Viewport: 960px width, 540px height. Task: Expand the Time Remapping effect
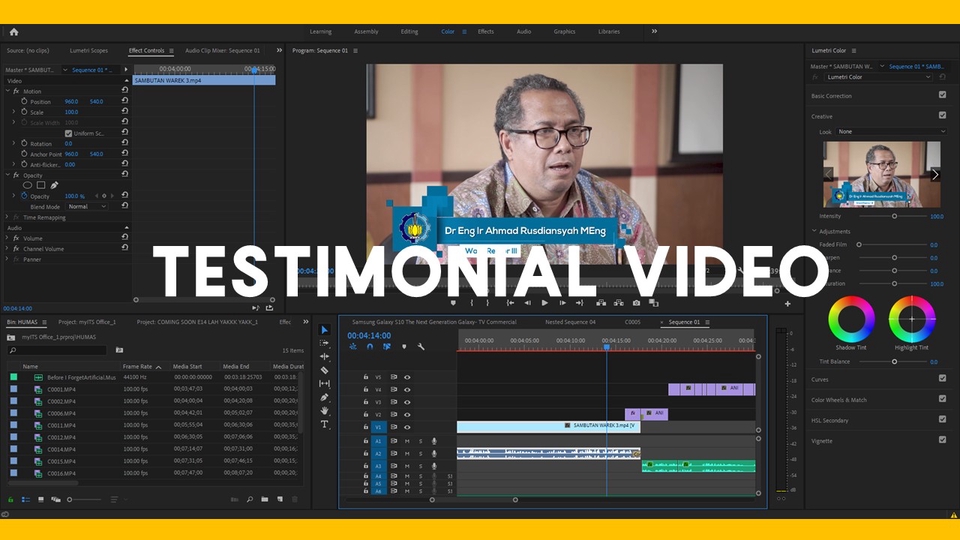point(7,217)
